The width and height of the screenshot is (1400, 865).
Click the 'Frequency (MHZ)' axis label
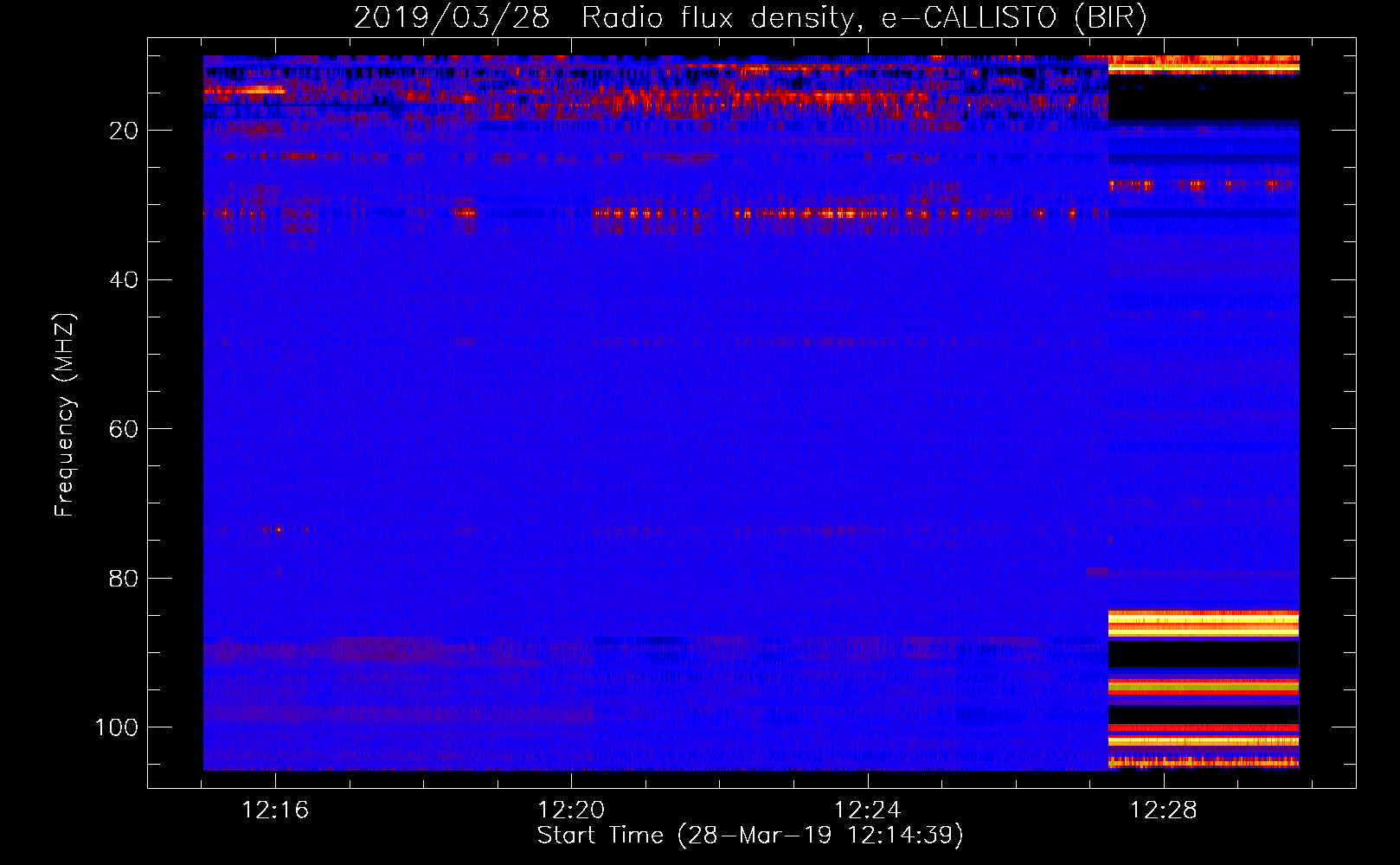tap(65, 414)
